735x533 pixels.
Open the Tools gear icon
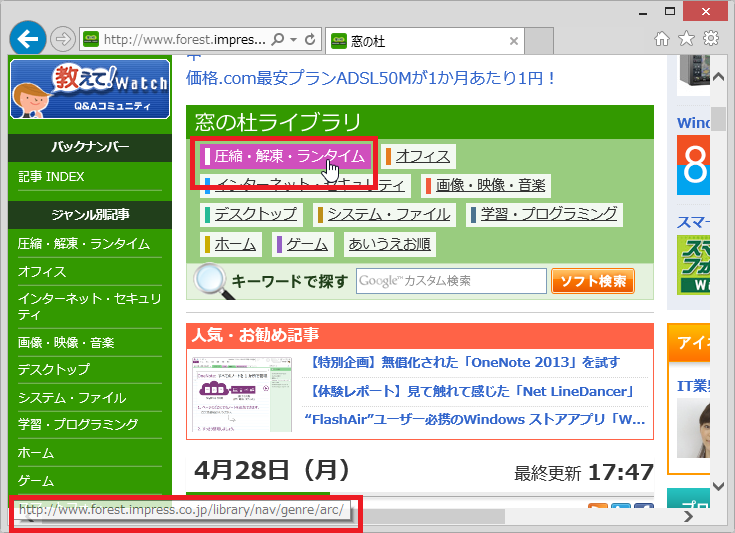[711, 38]
